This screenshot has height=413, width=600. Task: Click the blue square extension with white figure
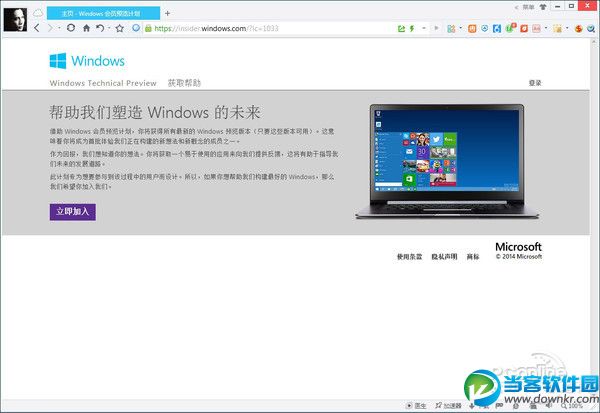[497, 29]
